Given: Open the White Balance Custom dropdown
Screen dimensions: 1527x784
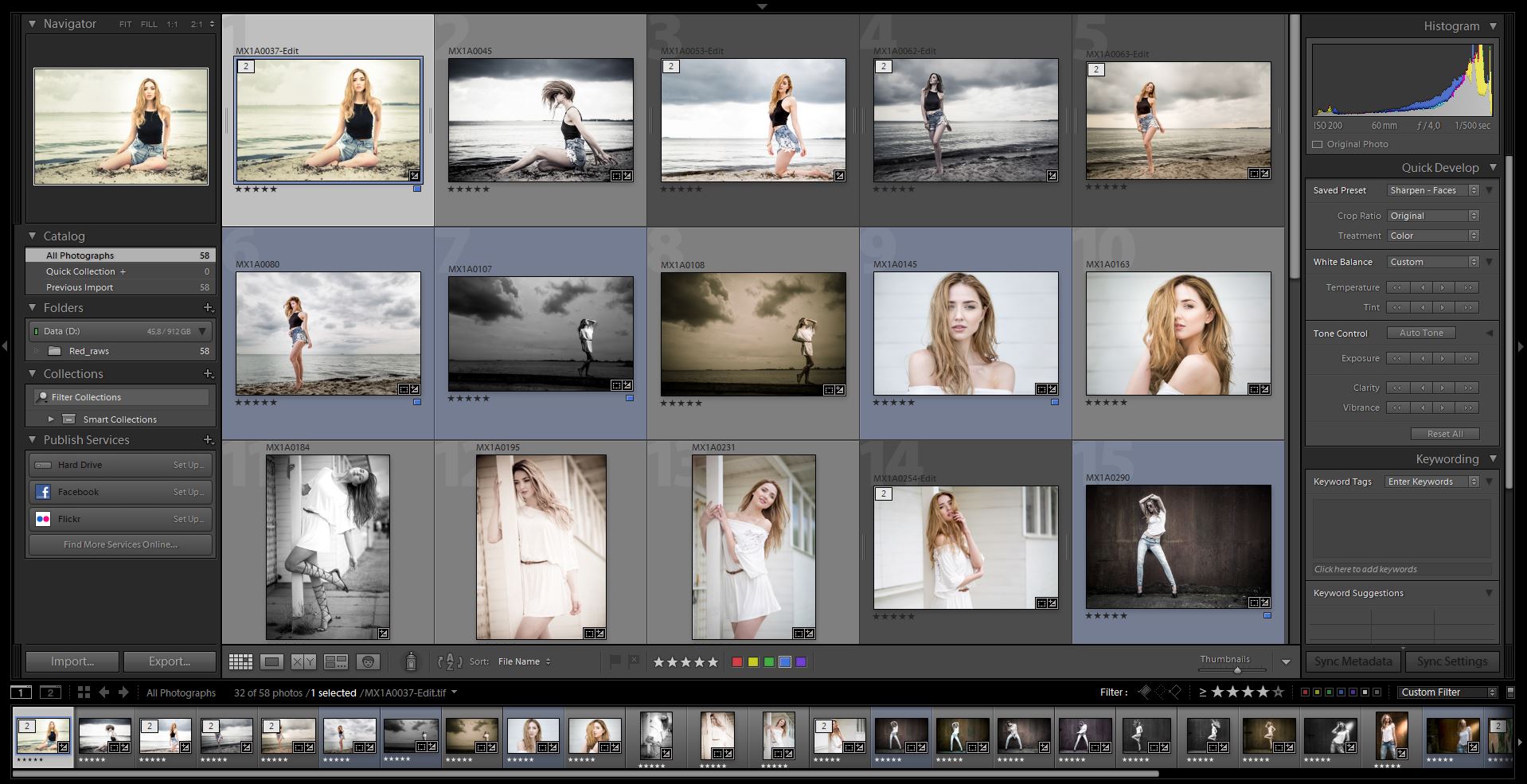Looking at the screenshot, I should pyautogui.click(x=1433, y=262).
